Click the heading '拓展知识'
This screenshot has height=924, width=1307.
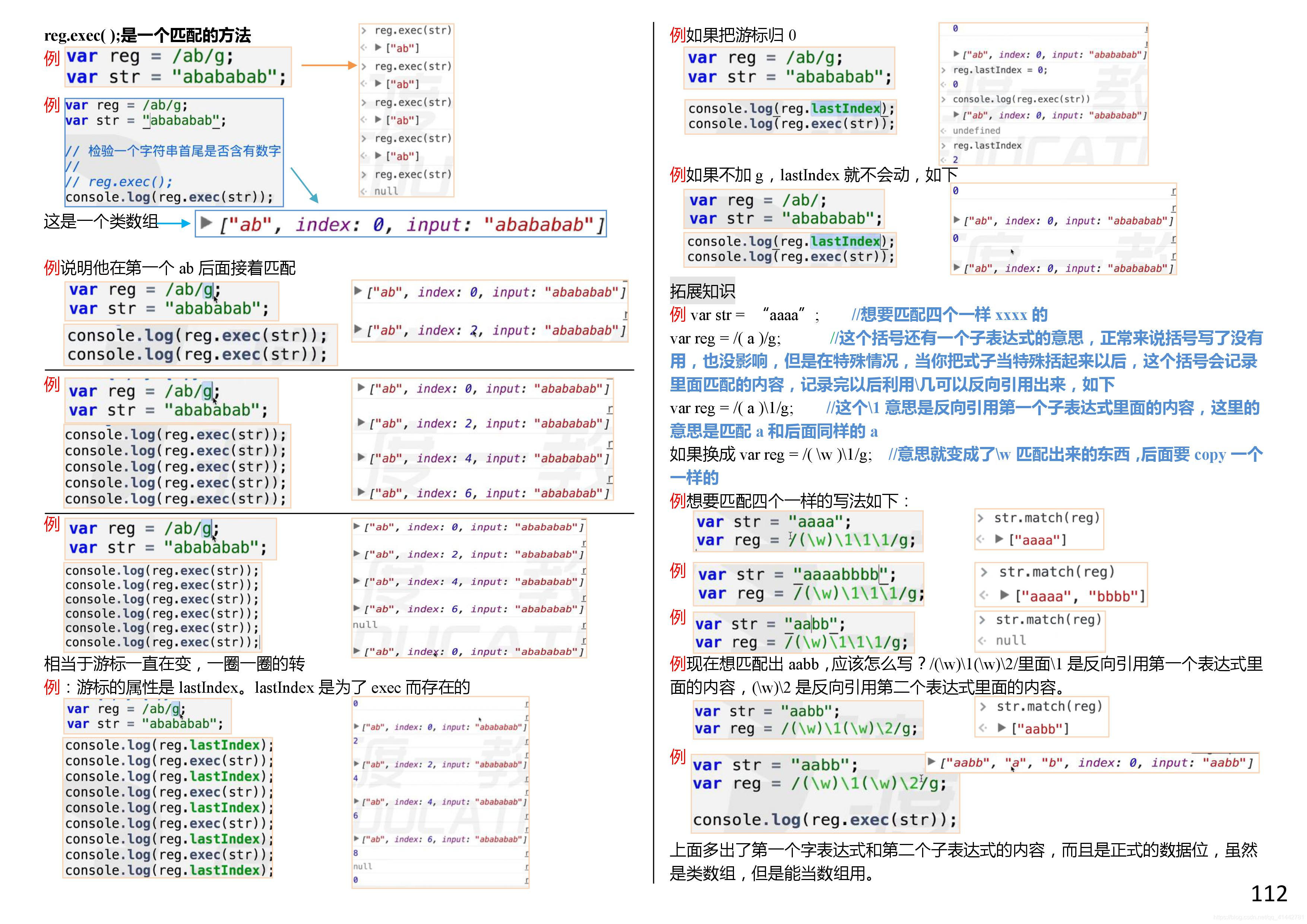pos(702,291)
